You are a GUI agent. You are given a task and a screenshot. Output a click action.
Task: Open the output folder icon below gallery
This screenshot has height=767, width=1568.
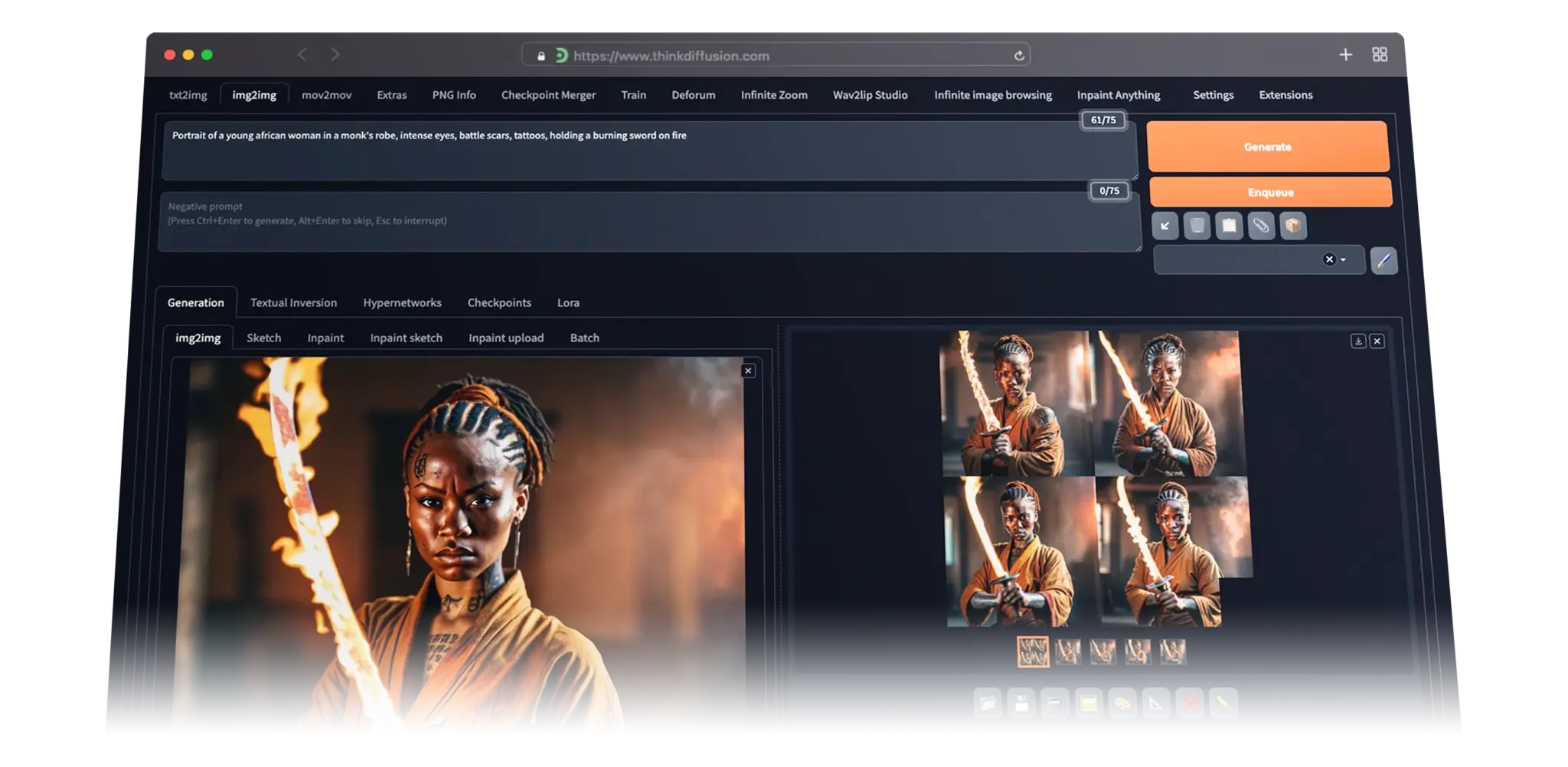[988, 703]
